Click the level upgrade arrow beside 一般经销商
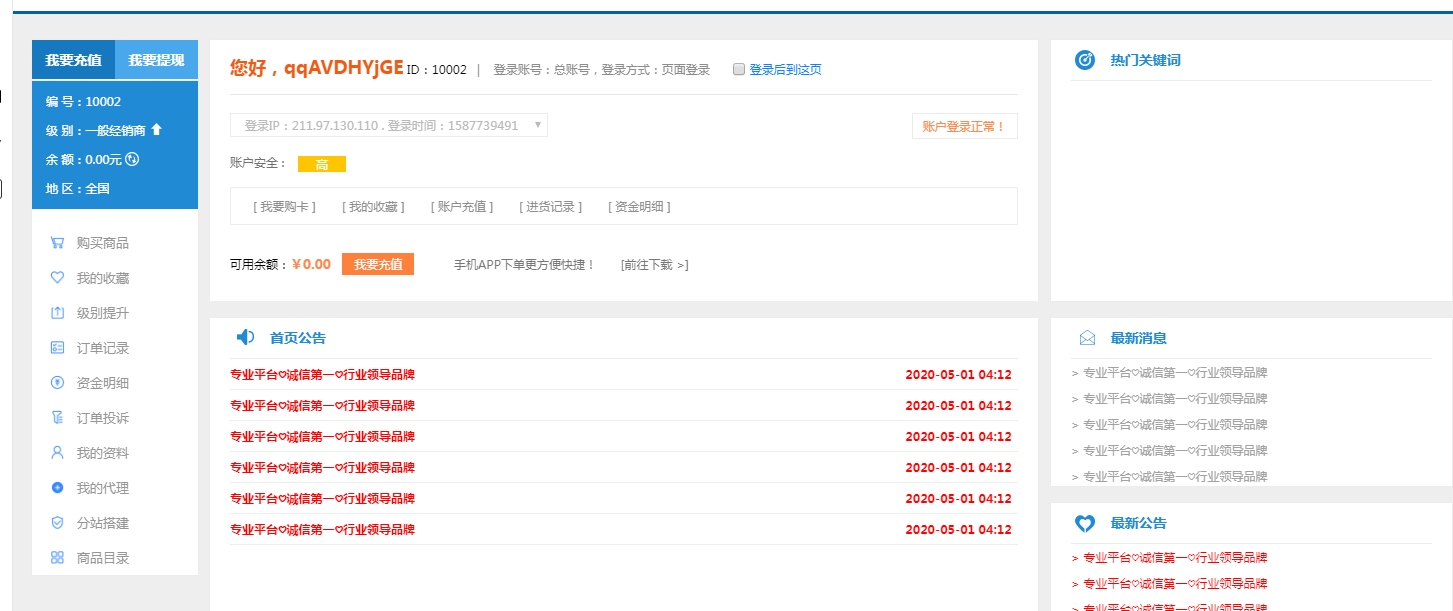The image size is (1453, 611). click(x=156, y=130)
